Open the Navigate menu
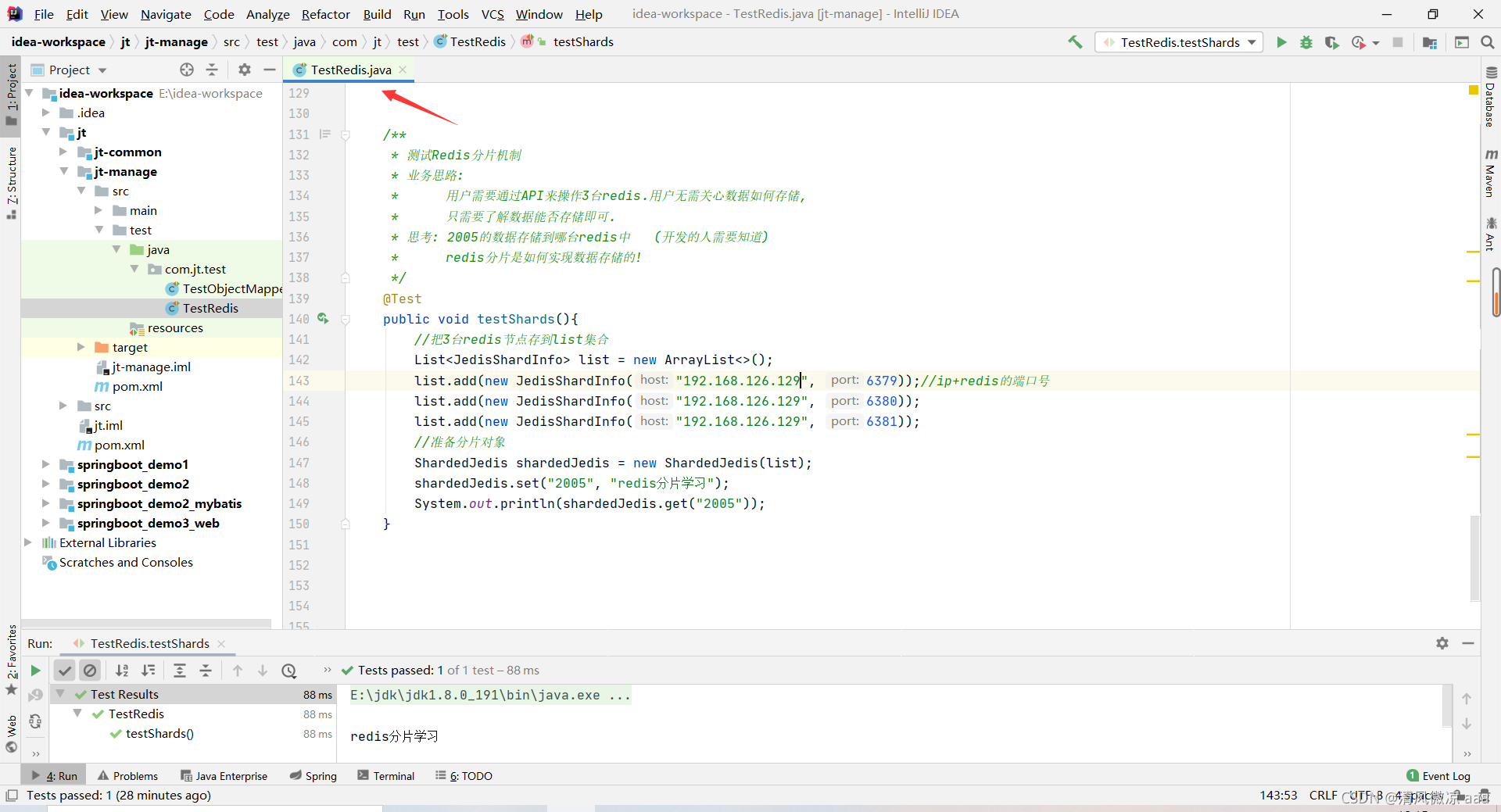 pyautogui.click(x=166, y=14)
